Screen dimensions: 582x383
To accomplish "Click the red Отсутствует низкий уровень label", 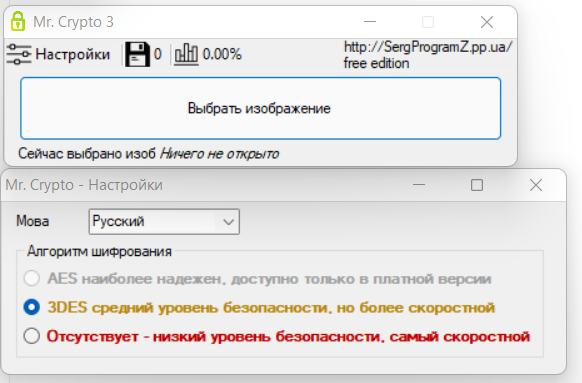I will pyautogui.click(x=288, y=336).
